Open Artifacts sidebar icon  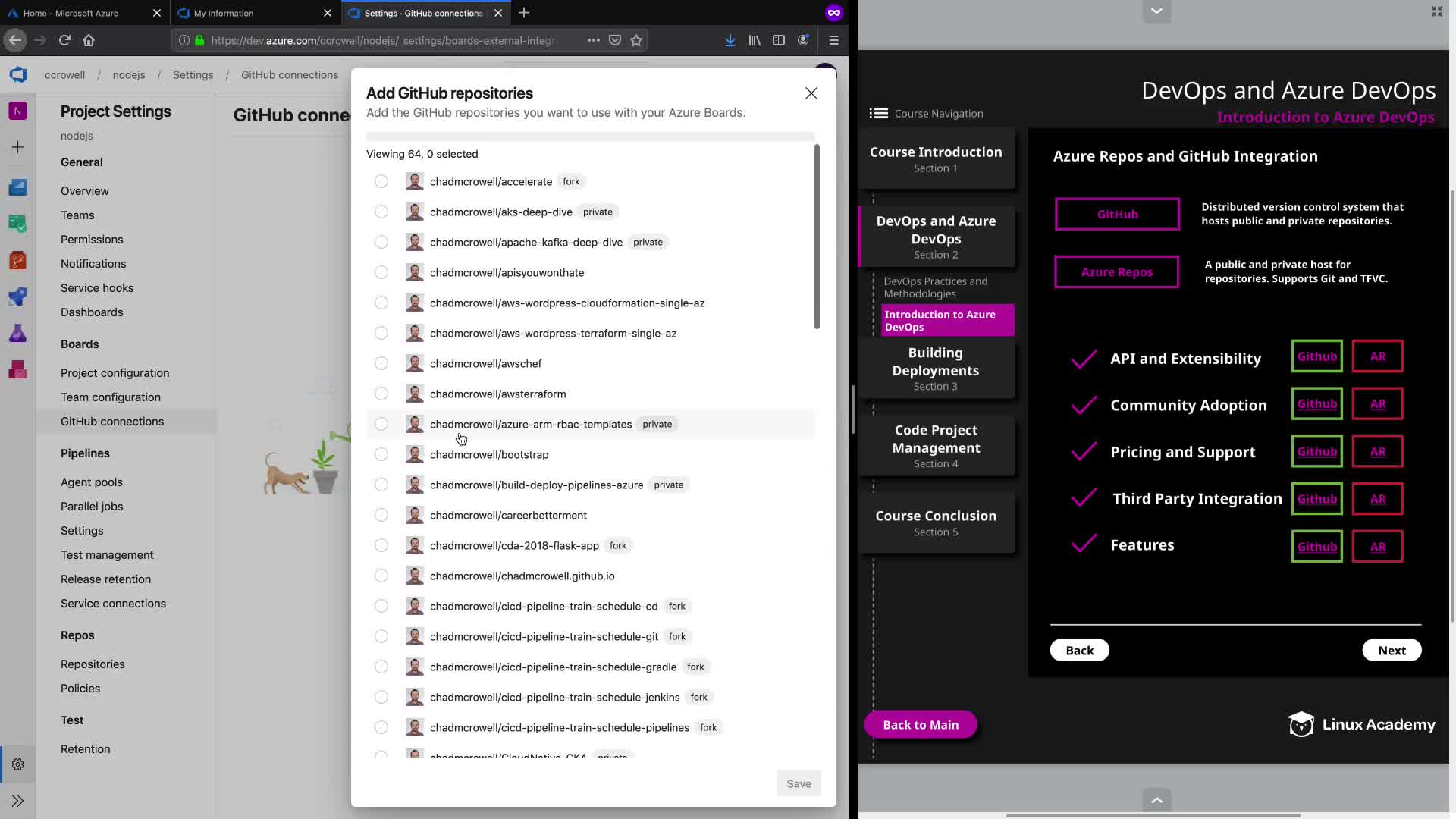tap(17, 370)
